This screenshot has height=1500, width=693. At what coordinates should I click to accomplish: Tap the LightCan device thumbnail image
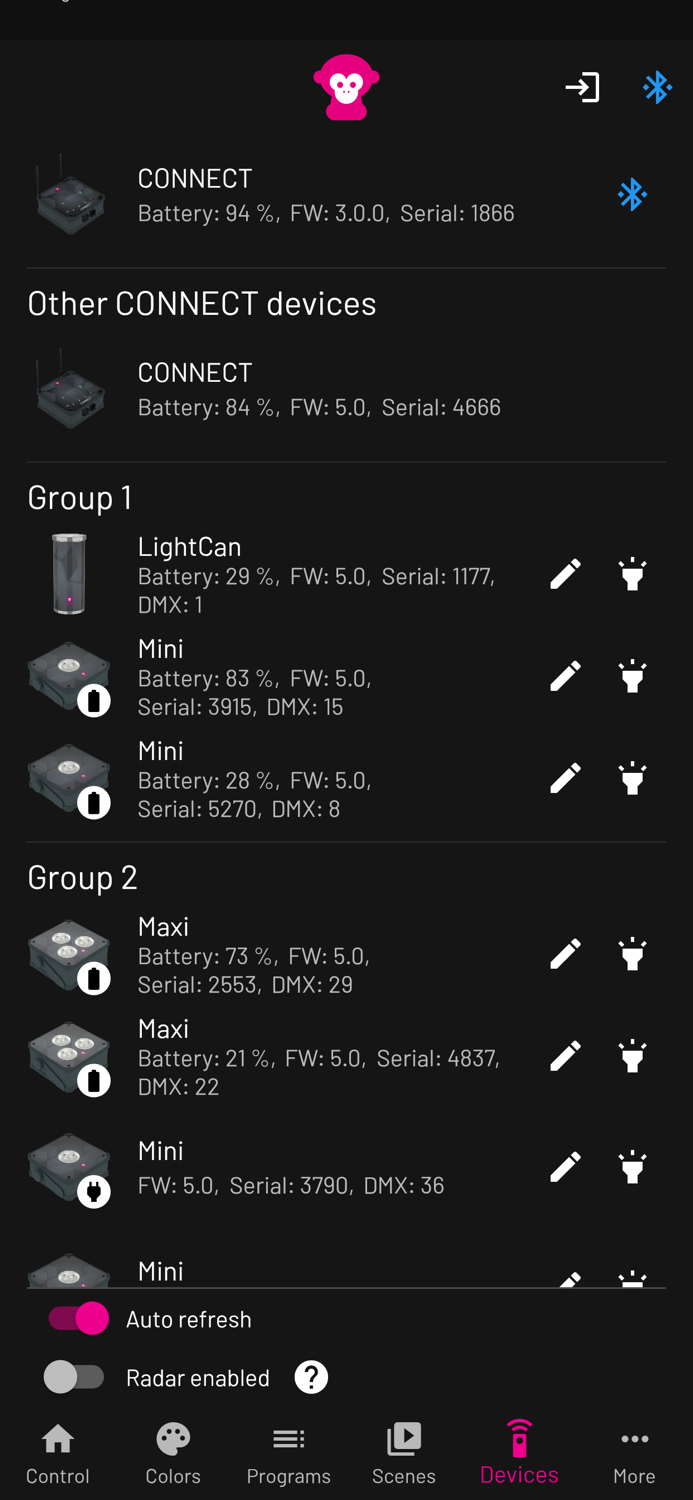(69, 574)
